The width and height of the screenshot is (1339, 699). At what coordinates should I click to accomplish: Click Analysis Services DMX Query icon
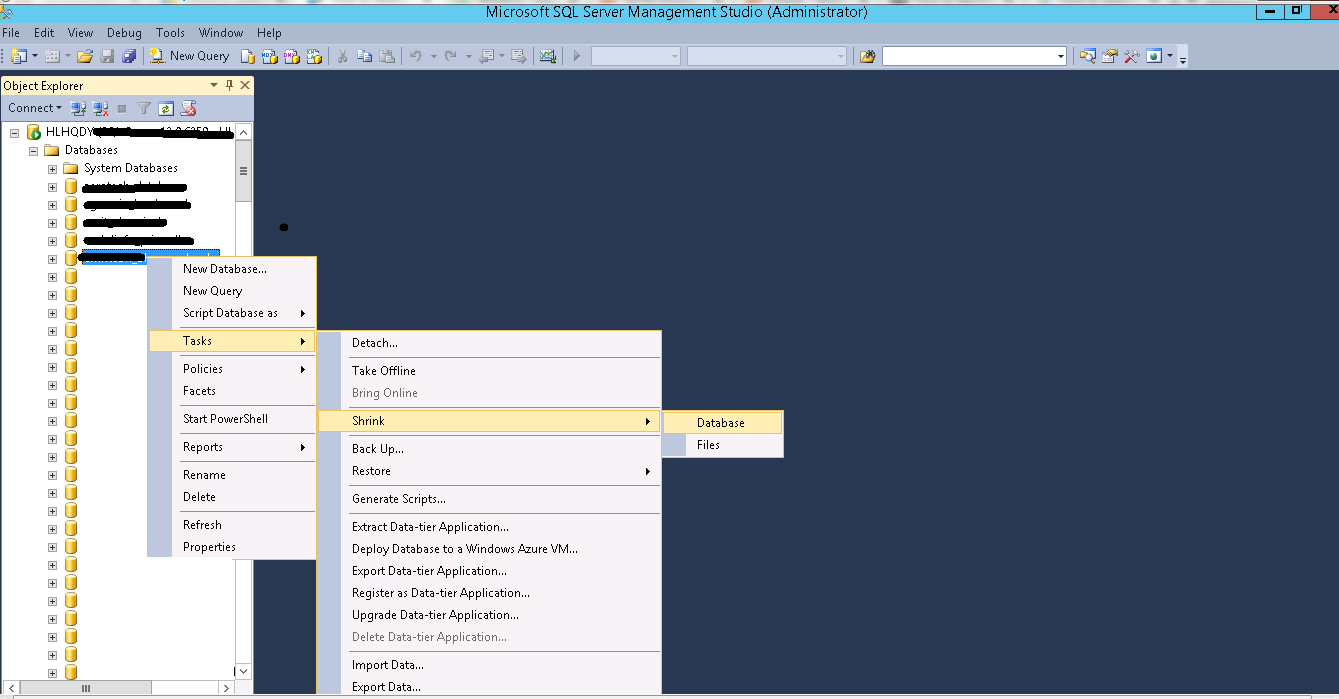[292, 56]
